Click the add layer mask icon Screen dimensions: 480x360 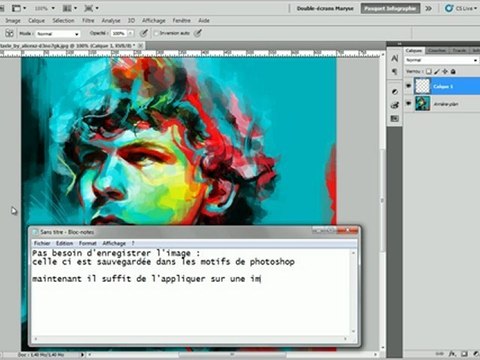point(464,354)
